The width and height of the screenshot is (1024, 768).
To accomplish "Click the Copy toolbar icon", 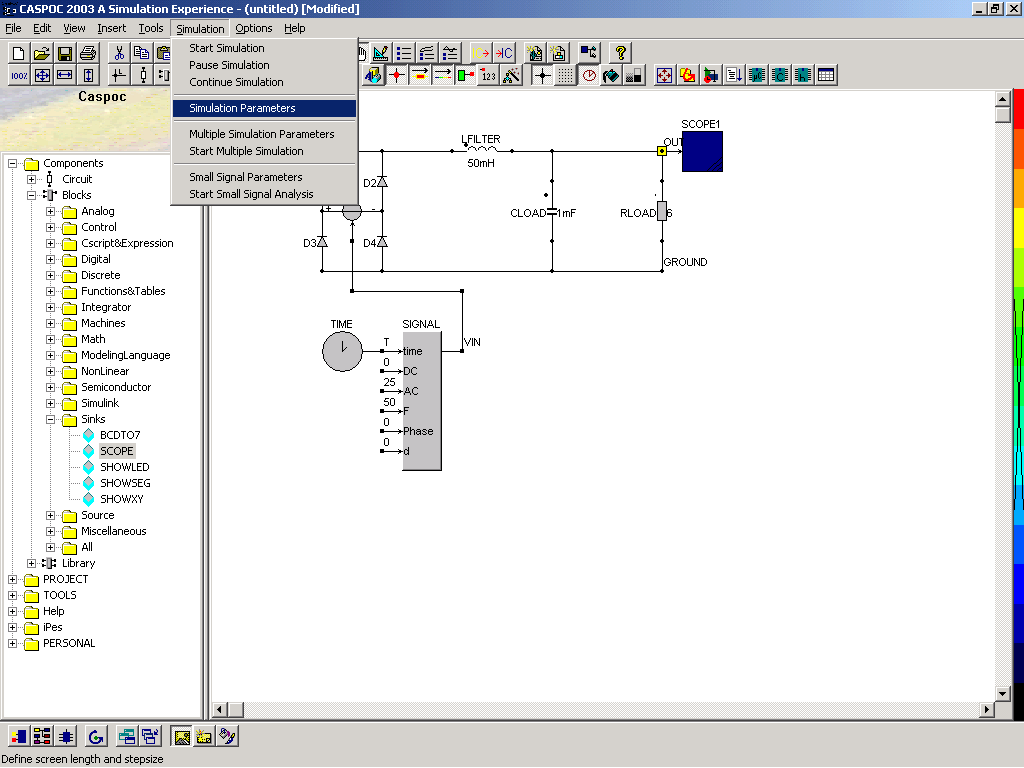I will (141, 53).
